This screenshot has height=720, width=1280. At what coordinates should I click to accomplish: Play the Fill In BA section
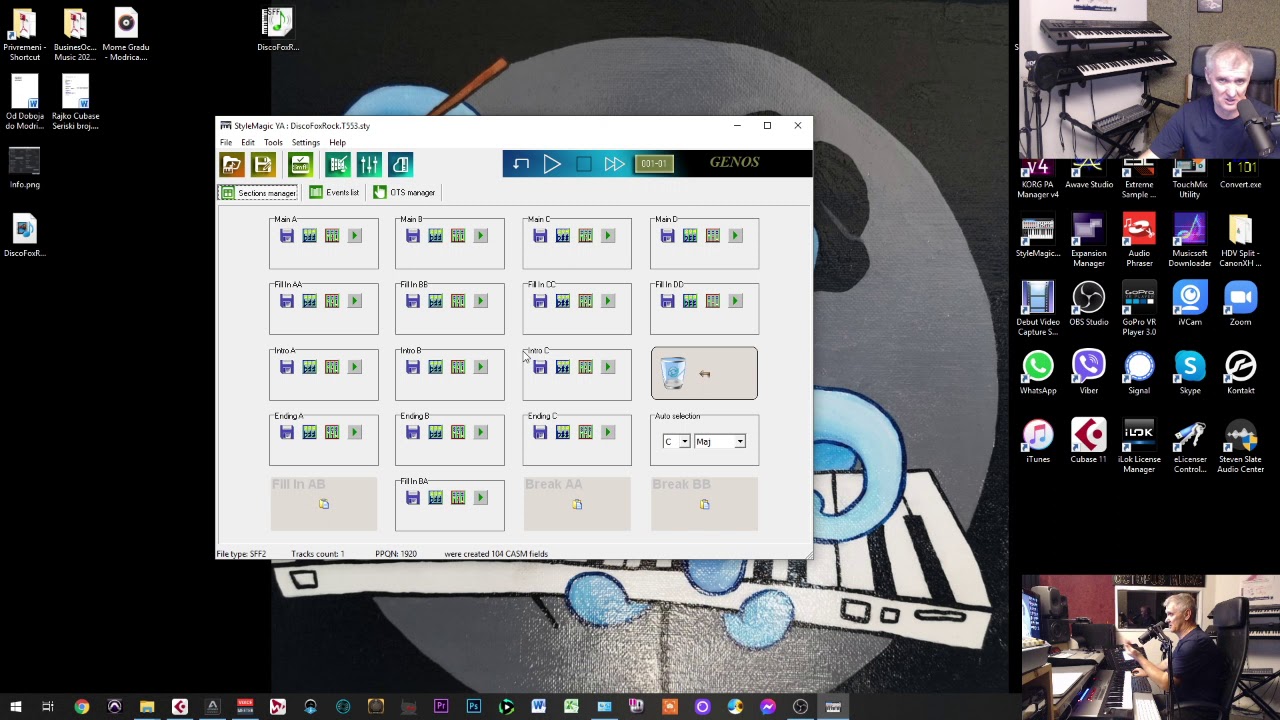click(480, 498)
